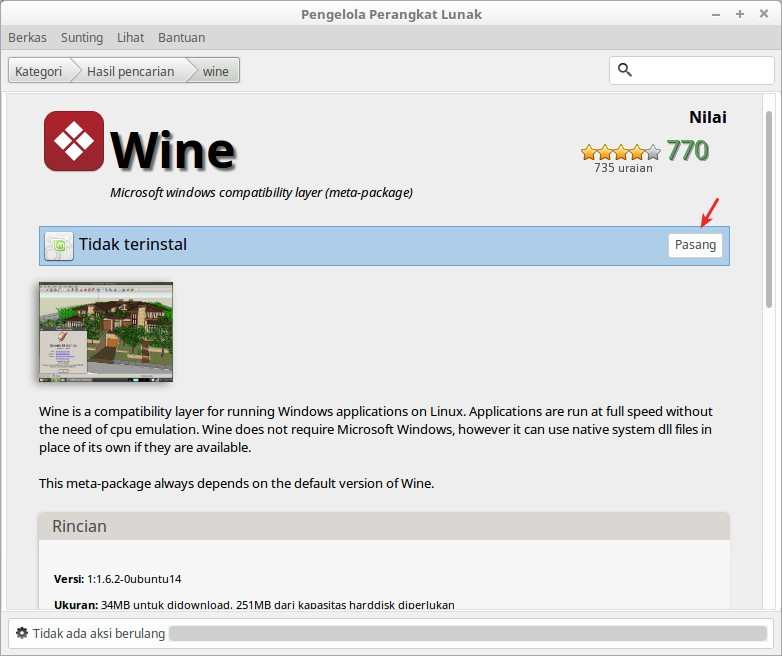Image resolution: width=782 pixels, height=656 pixels.
Task: Click the status bar progress bar
Action: 468,633
